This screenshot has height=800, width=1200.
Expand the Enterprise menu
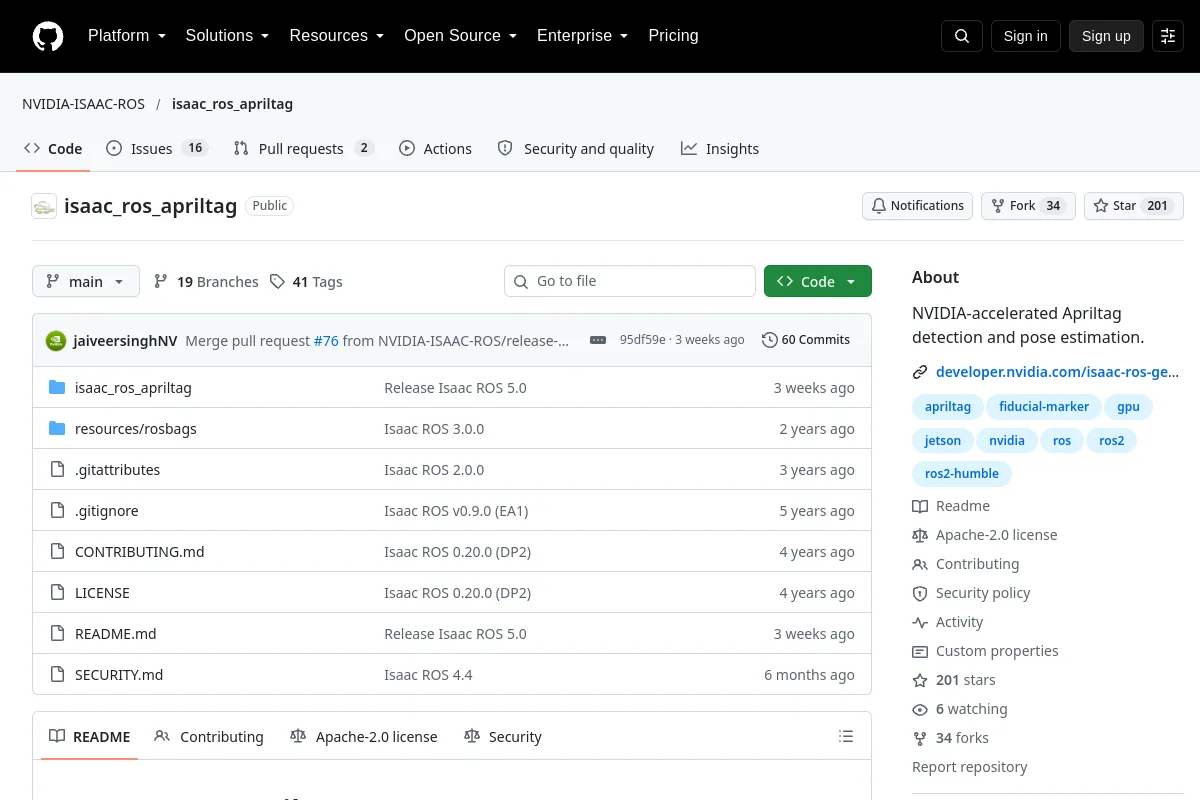click(x=582, y=36)
